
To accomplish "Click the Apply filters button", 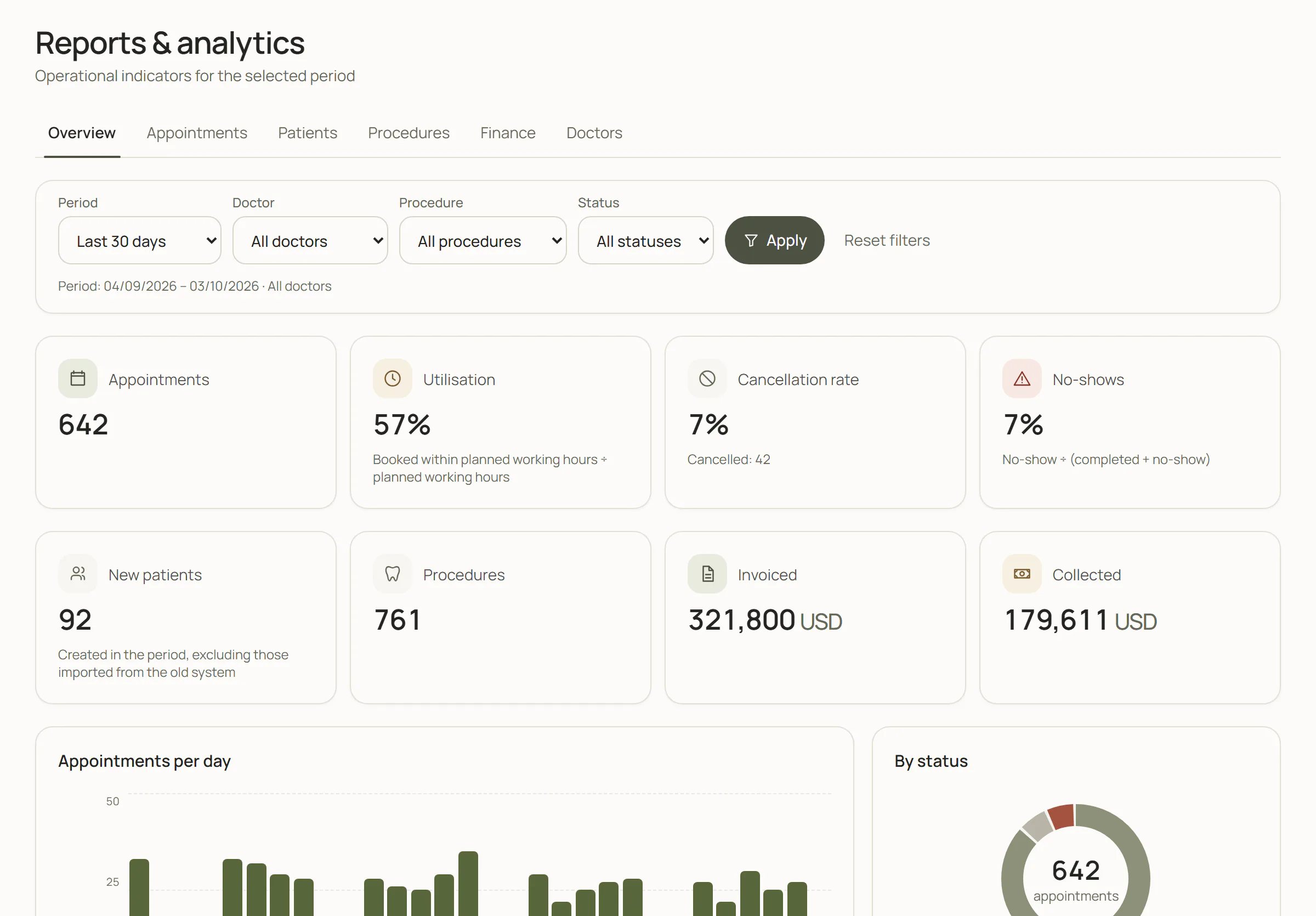I will (x=775, y=241).
